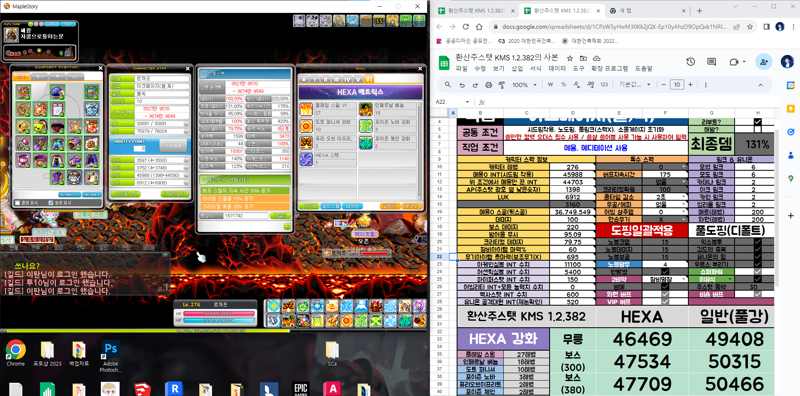
Task: Toggle the checked checkbox in equipment window footer
Action: 50,203
